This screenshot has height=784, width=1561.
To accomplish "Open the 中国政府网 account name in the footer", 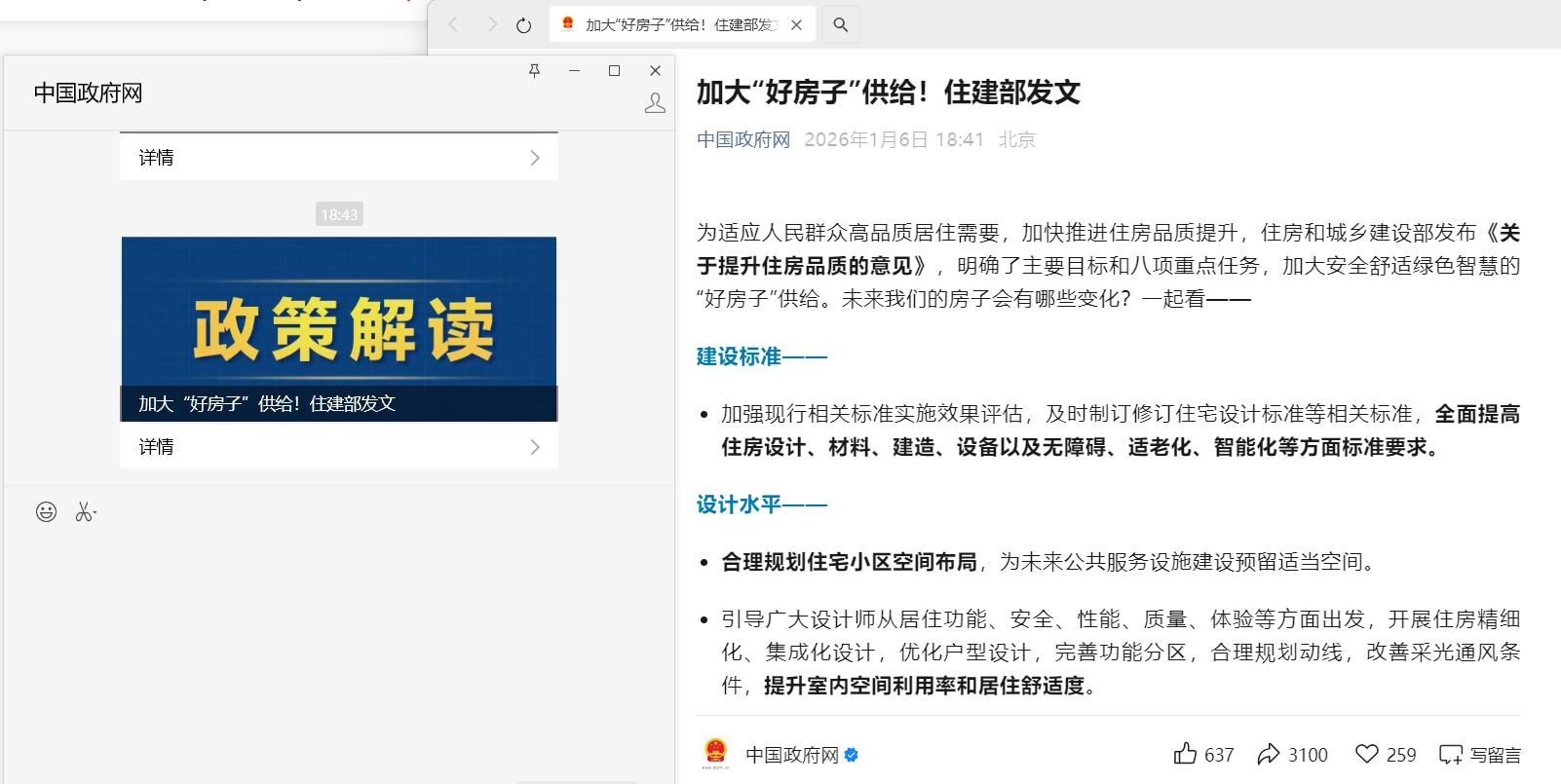I will coord(792,755).
